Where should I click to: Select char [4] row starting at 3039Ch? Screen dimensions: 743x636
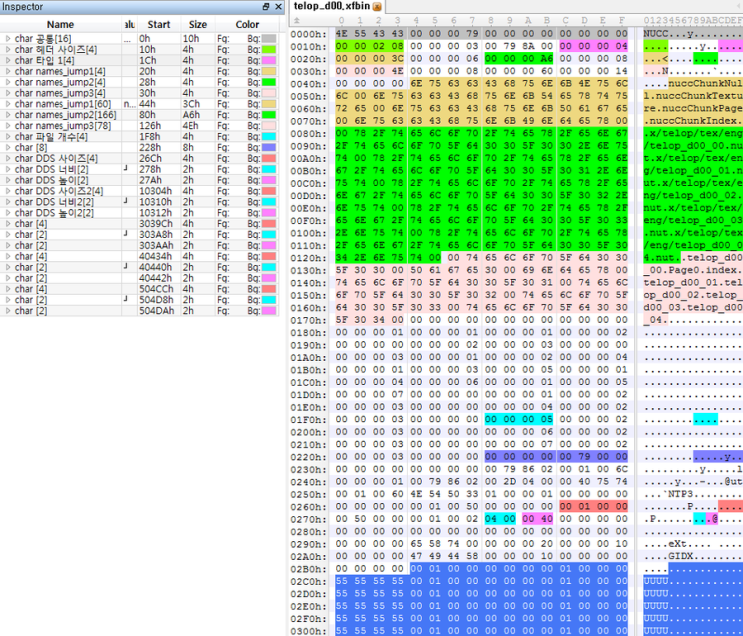coord(139,224)
